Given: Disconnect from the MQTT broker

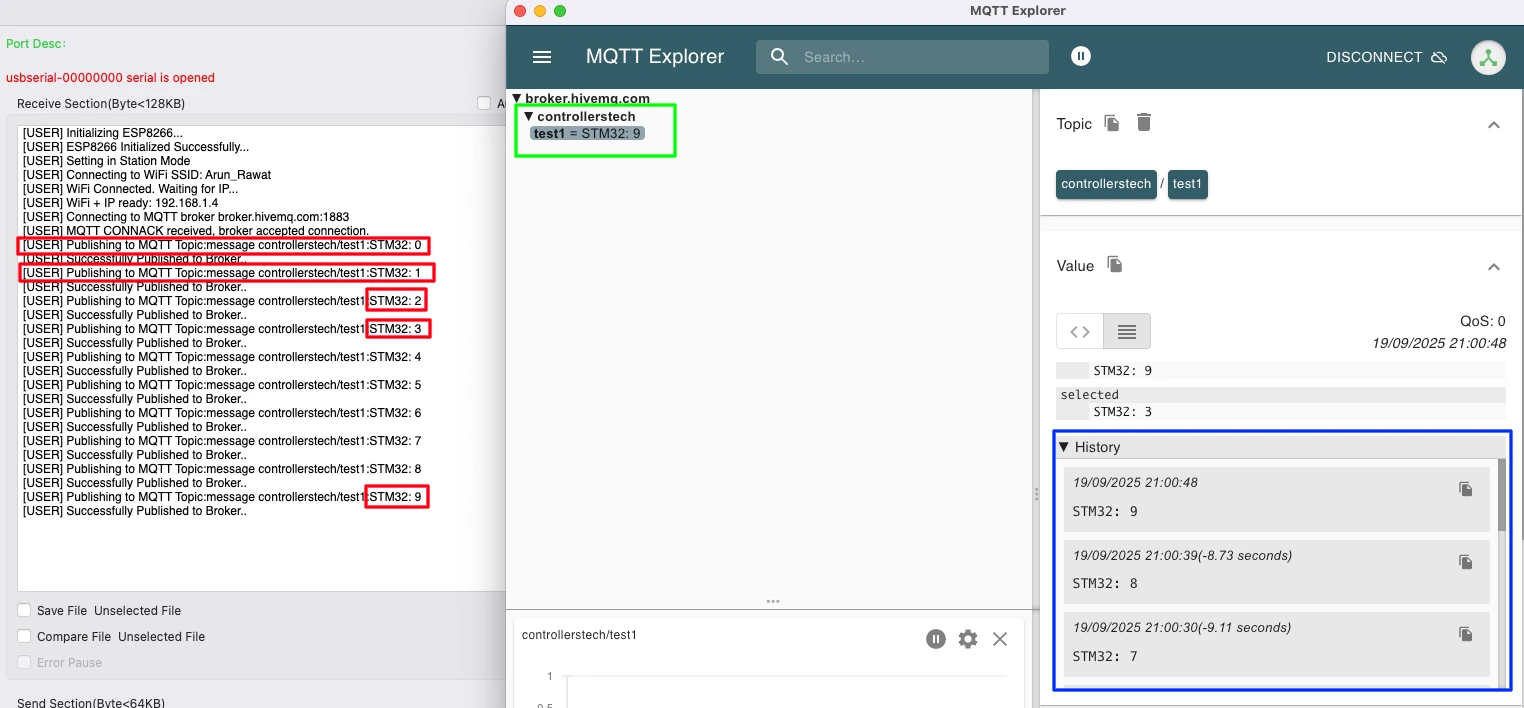Looking at the screenshot, I should tap(1387, 57).
